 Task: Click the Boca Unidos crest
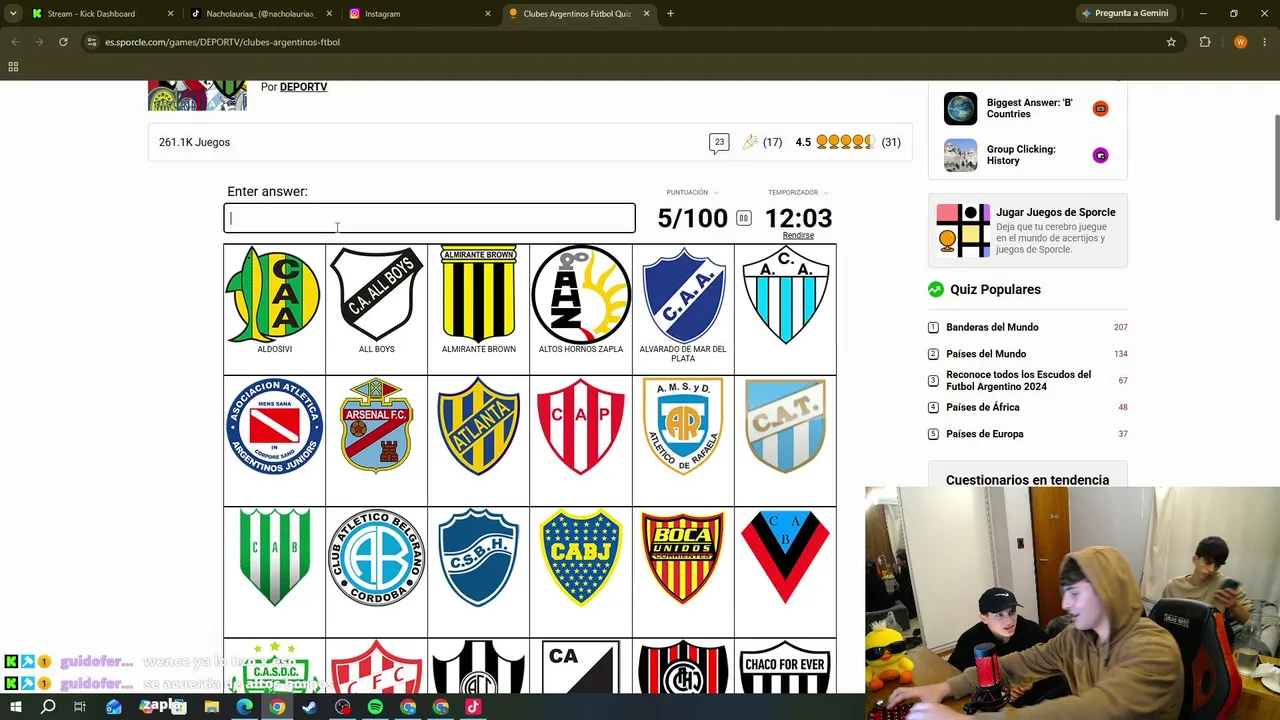tap(683, 557)
